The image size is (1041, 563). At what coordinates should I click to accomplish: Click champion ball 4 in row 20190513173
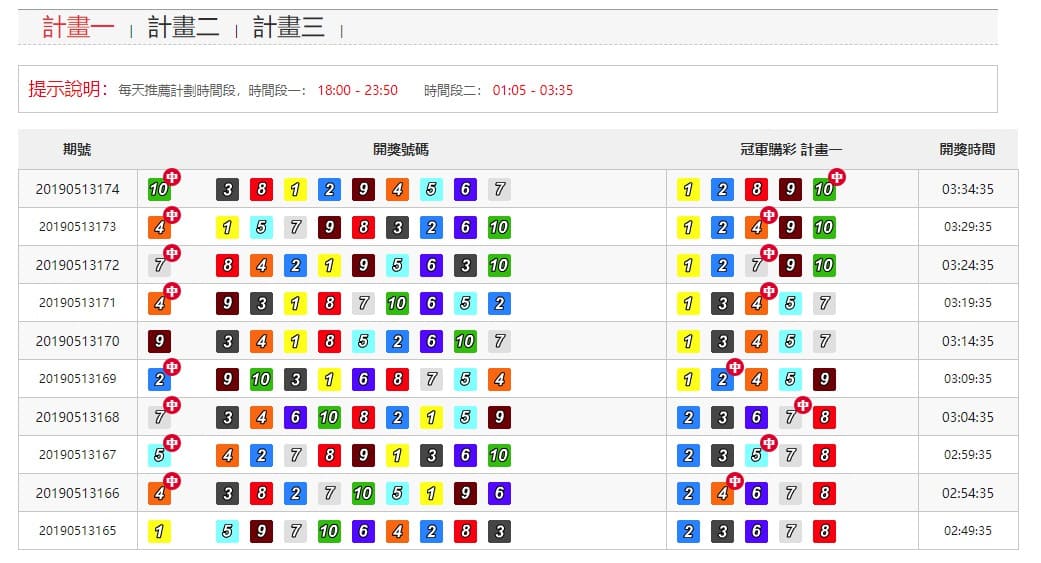(159, 228)
